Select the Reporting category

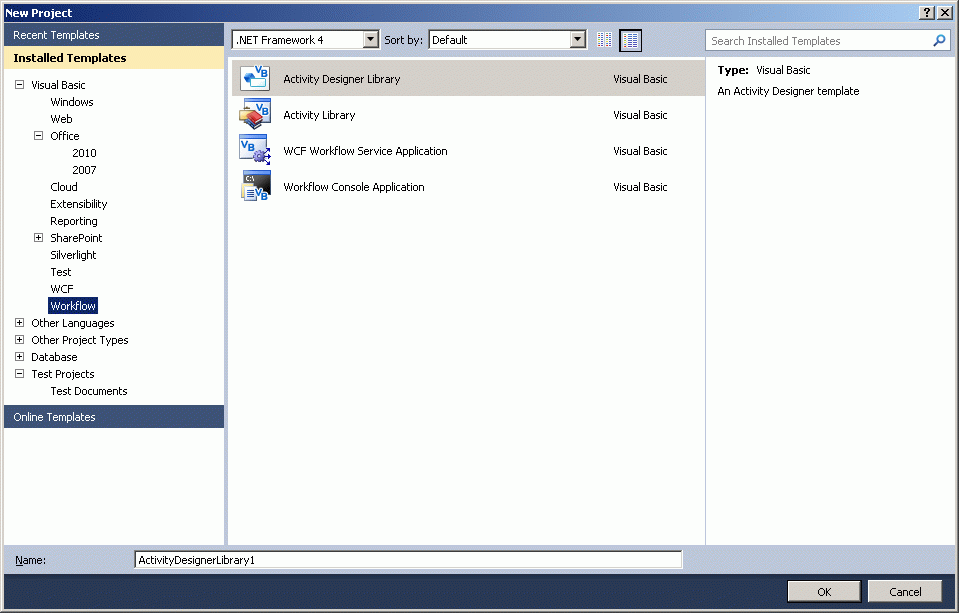73,221
